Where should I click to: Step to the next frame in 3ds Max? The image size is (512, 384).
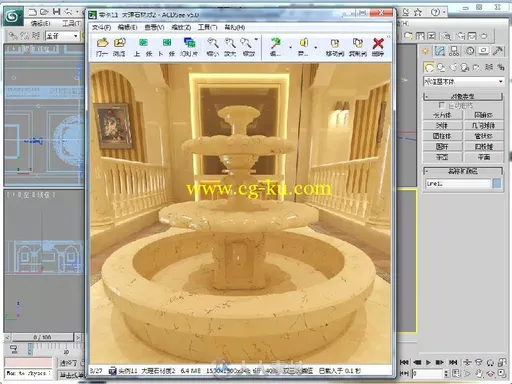(440, 362)
